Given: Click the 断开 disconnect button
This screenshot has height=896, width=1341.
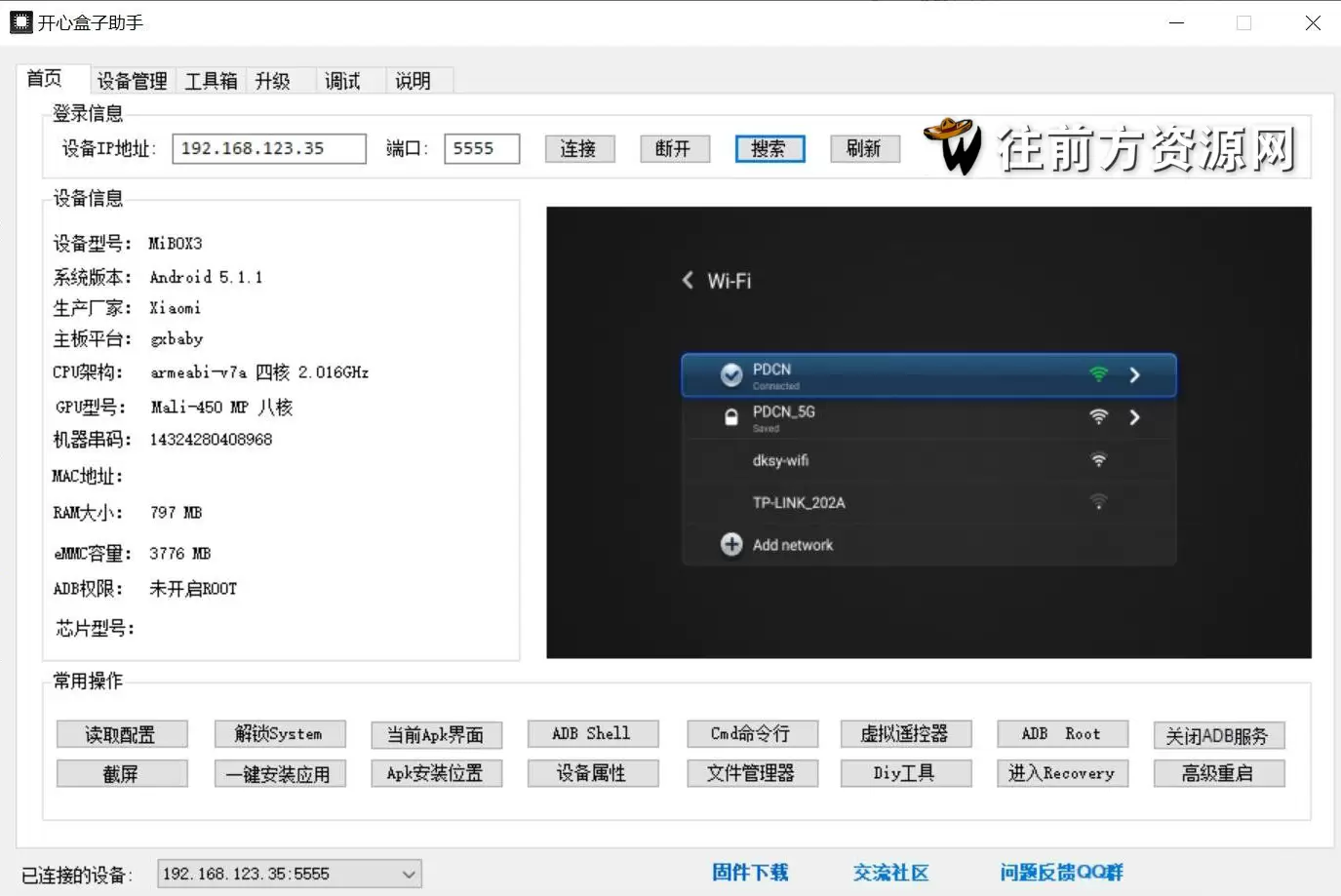Looking at the screenshot, I should pyautogui.click(x=674, y=149).
